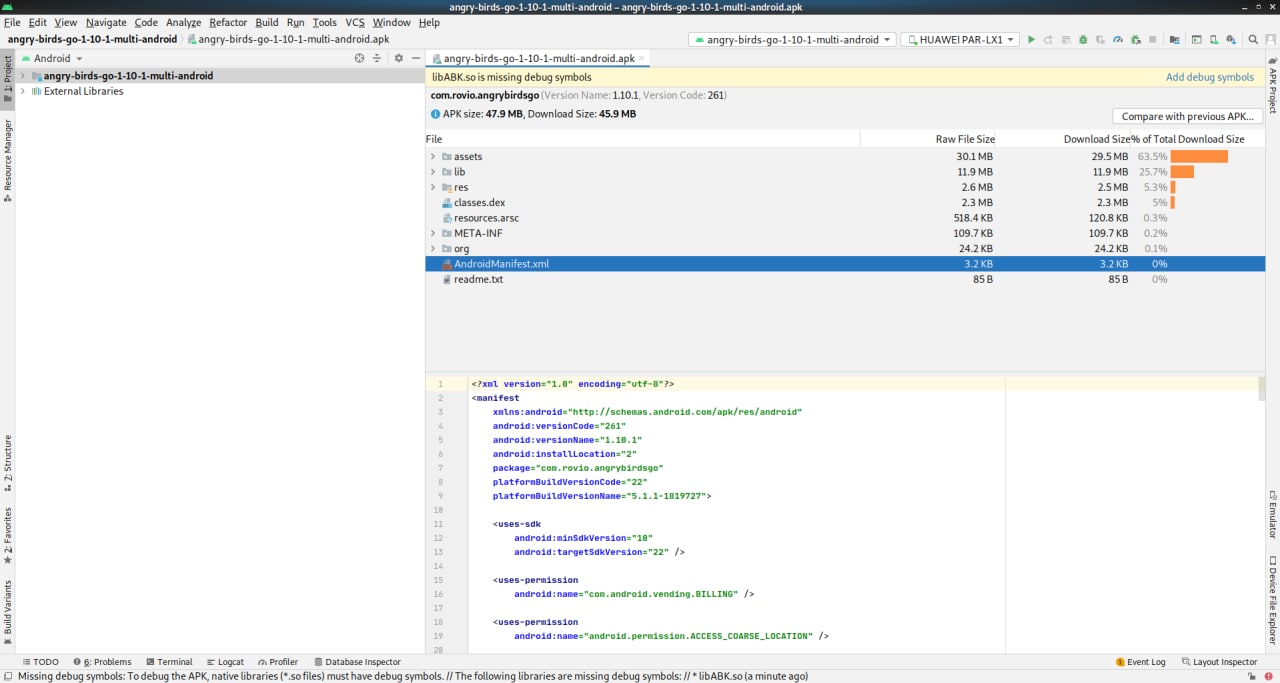Image resolution: width=1280 pixels, height=683 pixels.
Task: Open the run configuration dropdown
Action: click(x=793, y=40)
